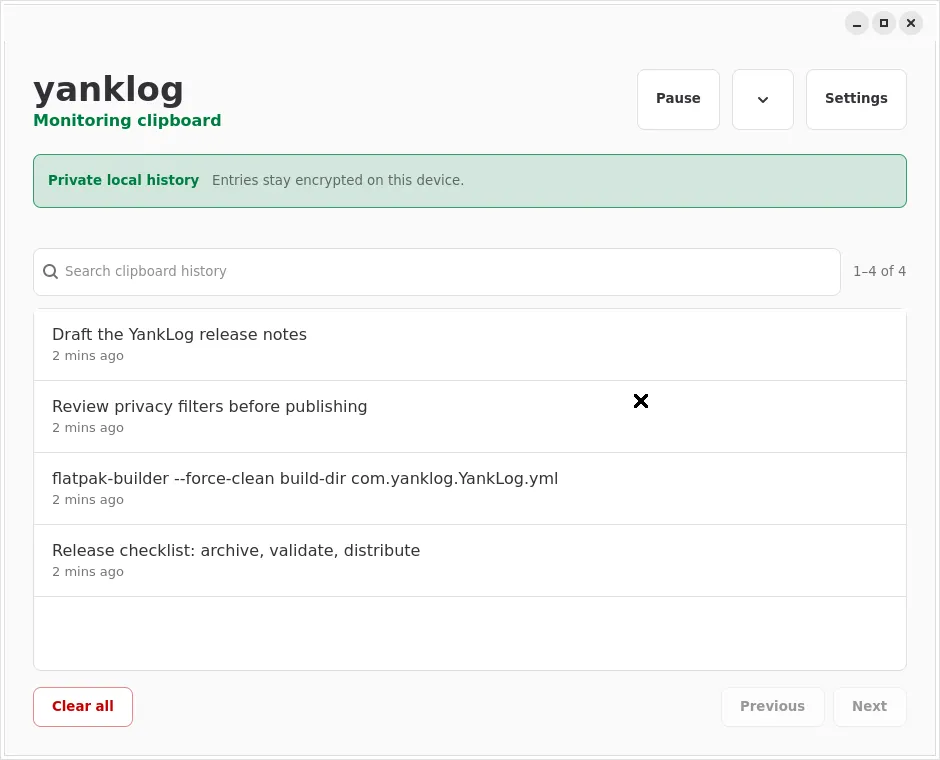
Task: Go to Next page
Action: click(x=869, y=707)
